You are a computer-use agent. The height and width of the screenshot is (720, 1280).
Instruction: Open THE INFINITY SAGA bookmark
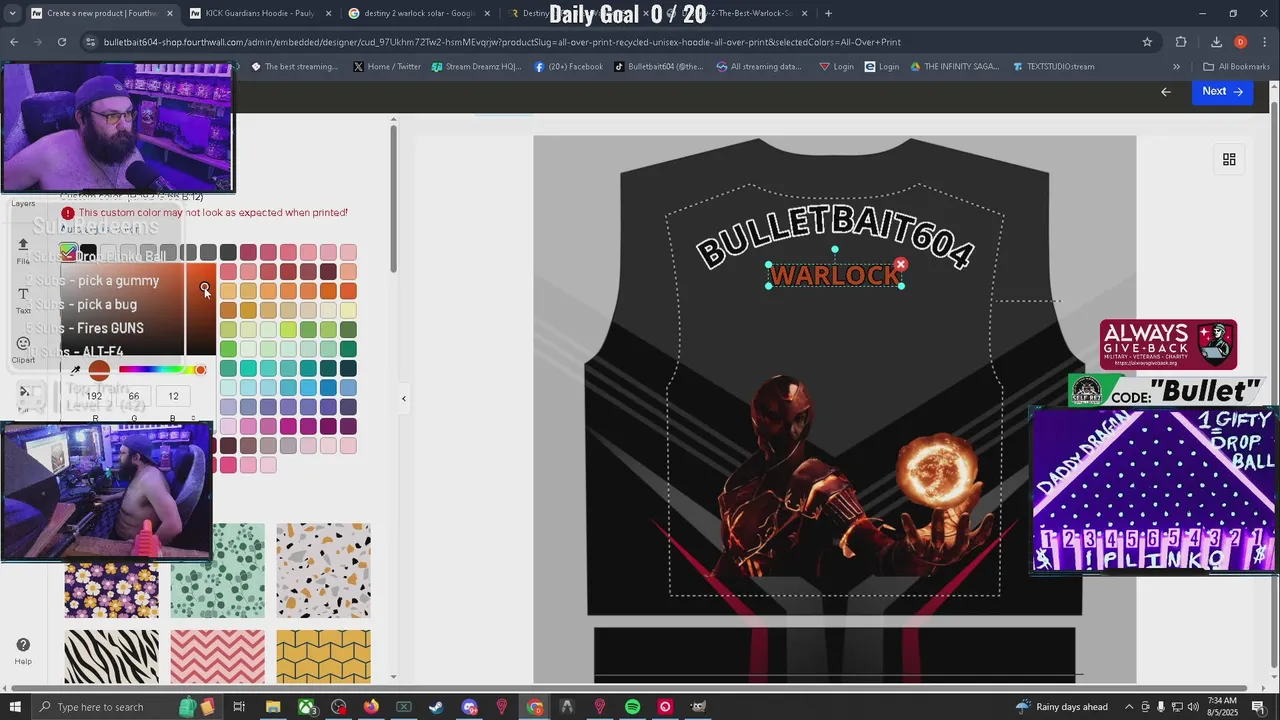[954, 67]
